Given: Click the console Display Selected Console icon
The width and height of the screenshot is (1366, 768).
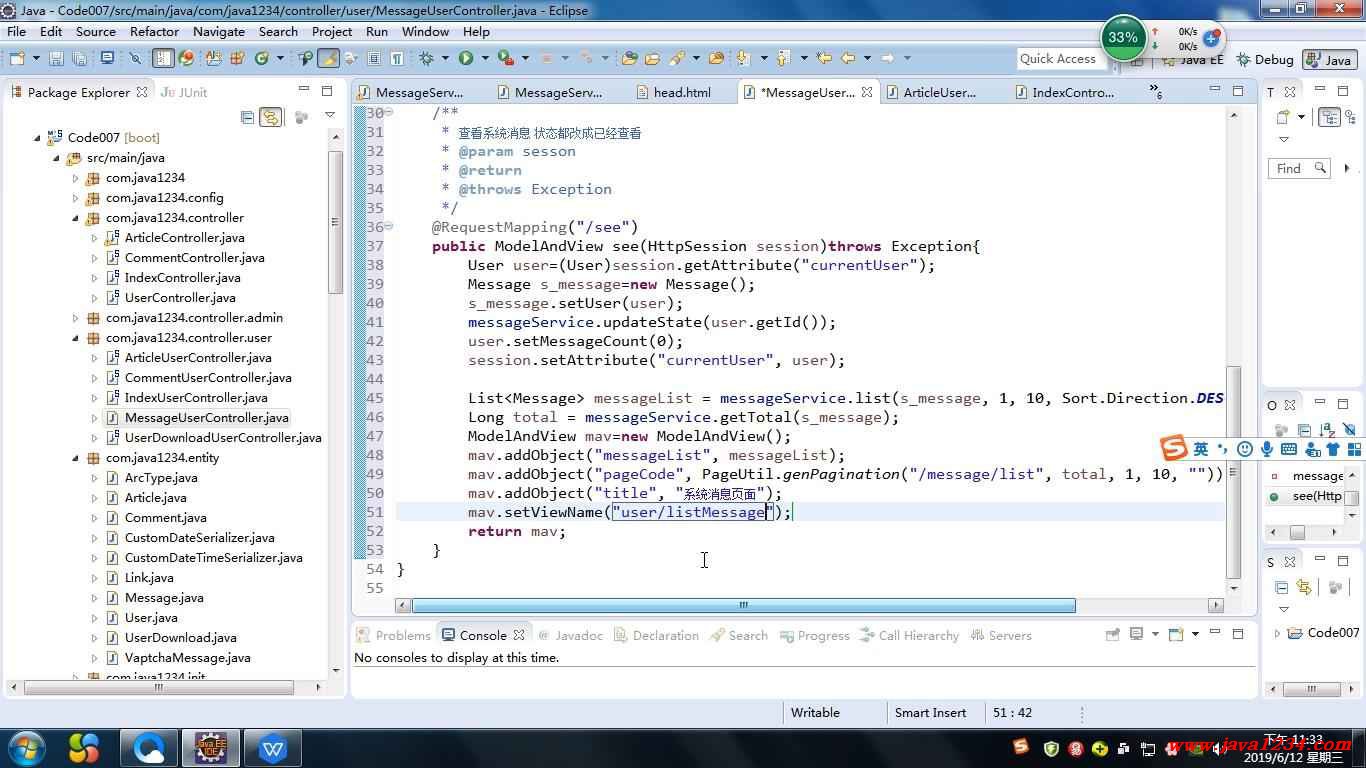Looking at the screenshot, I should coord(1136,634).
